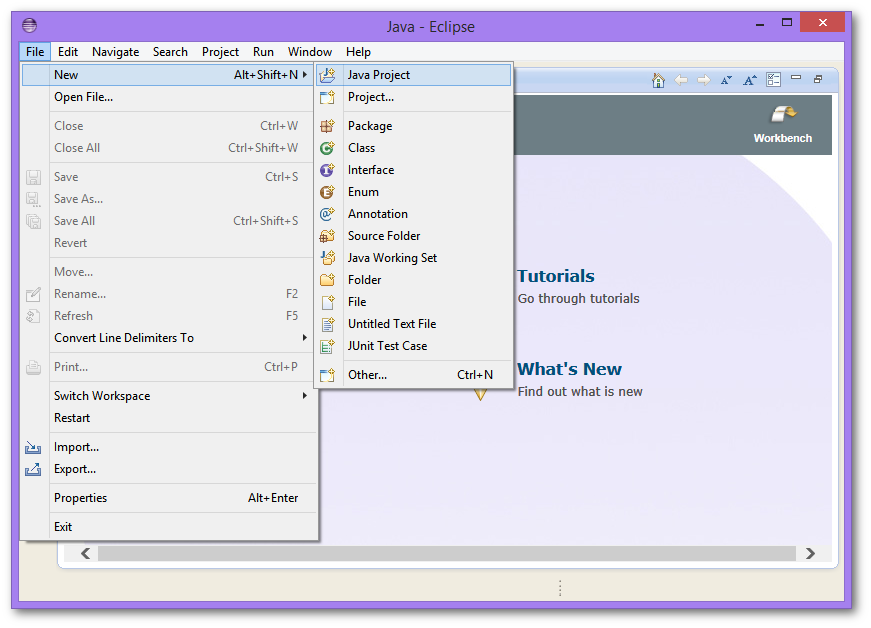The height and width of the screenshot is (628, 871).
Task: Select Class from New submenu
Action: 413,148
